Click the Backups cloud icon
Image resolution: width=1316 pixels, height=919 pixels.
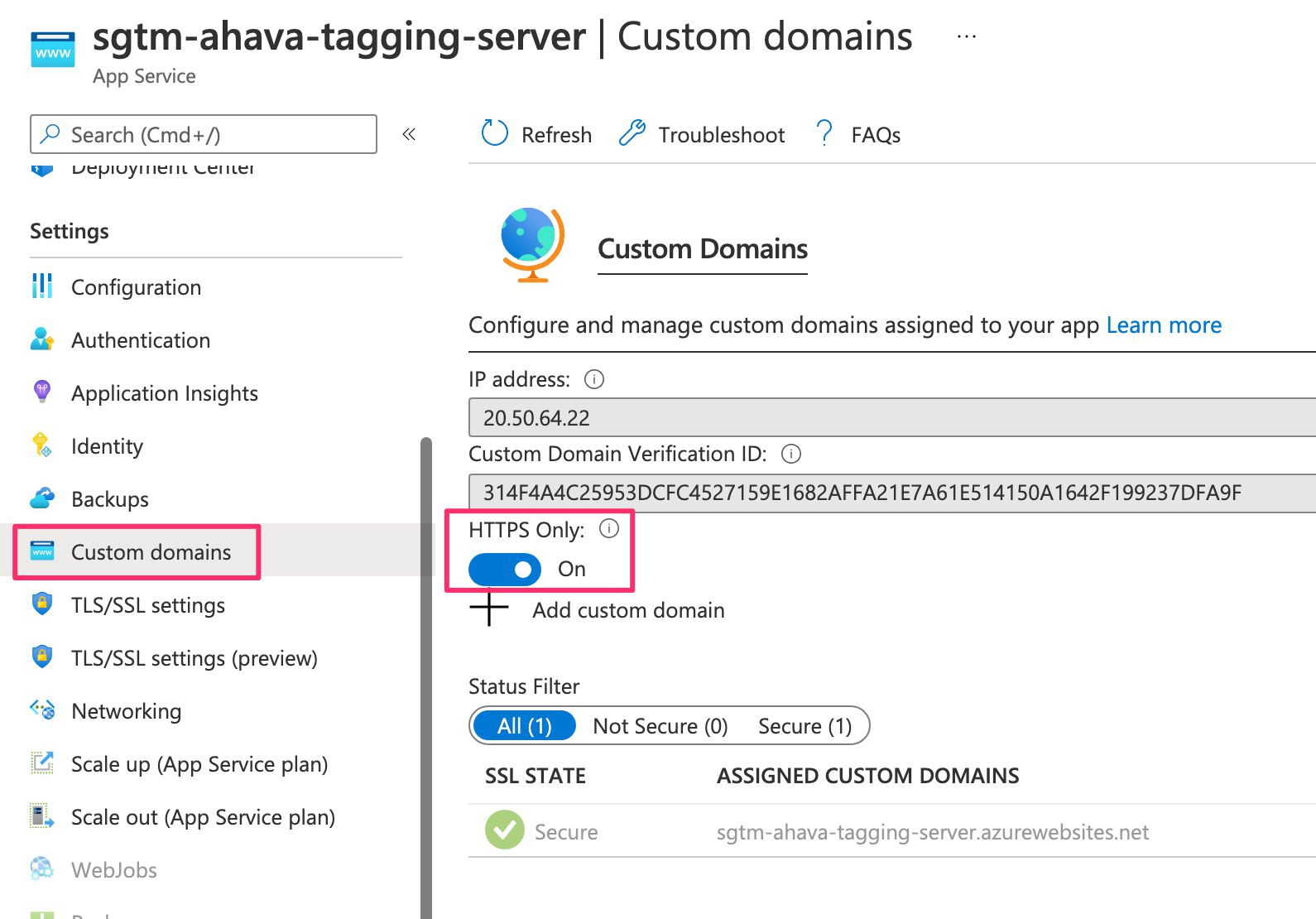42,498
